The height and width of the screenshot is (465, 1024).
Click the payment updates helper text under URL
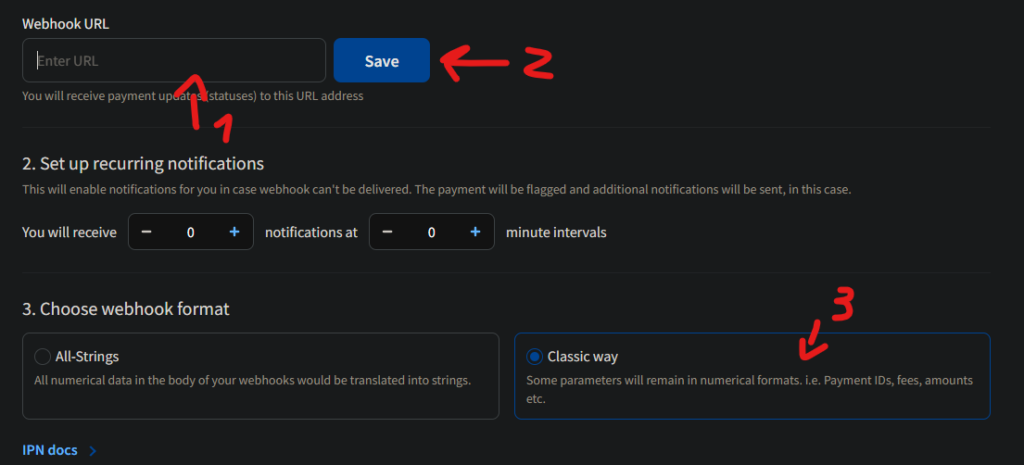tap(192, 96)
